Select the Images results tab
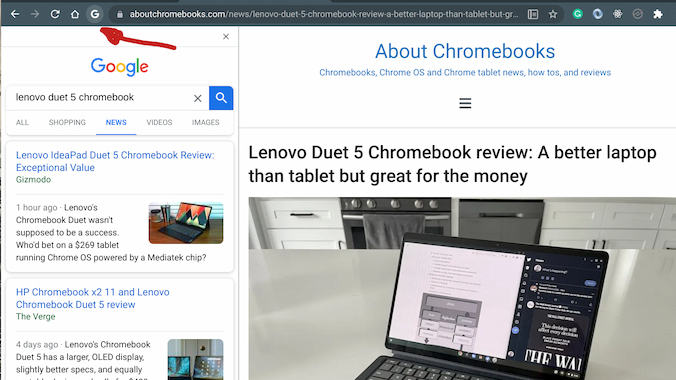 [206, 122]
